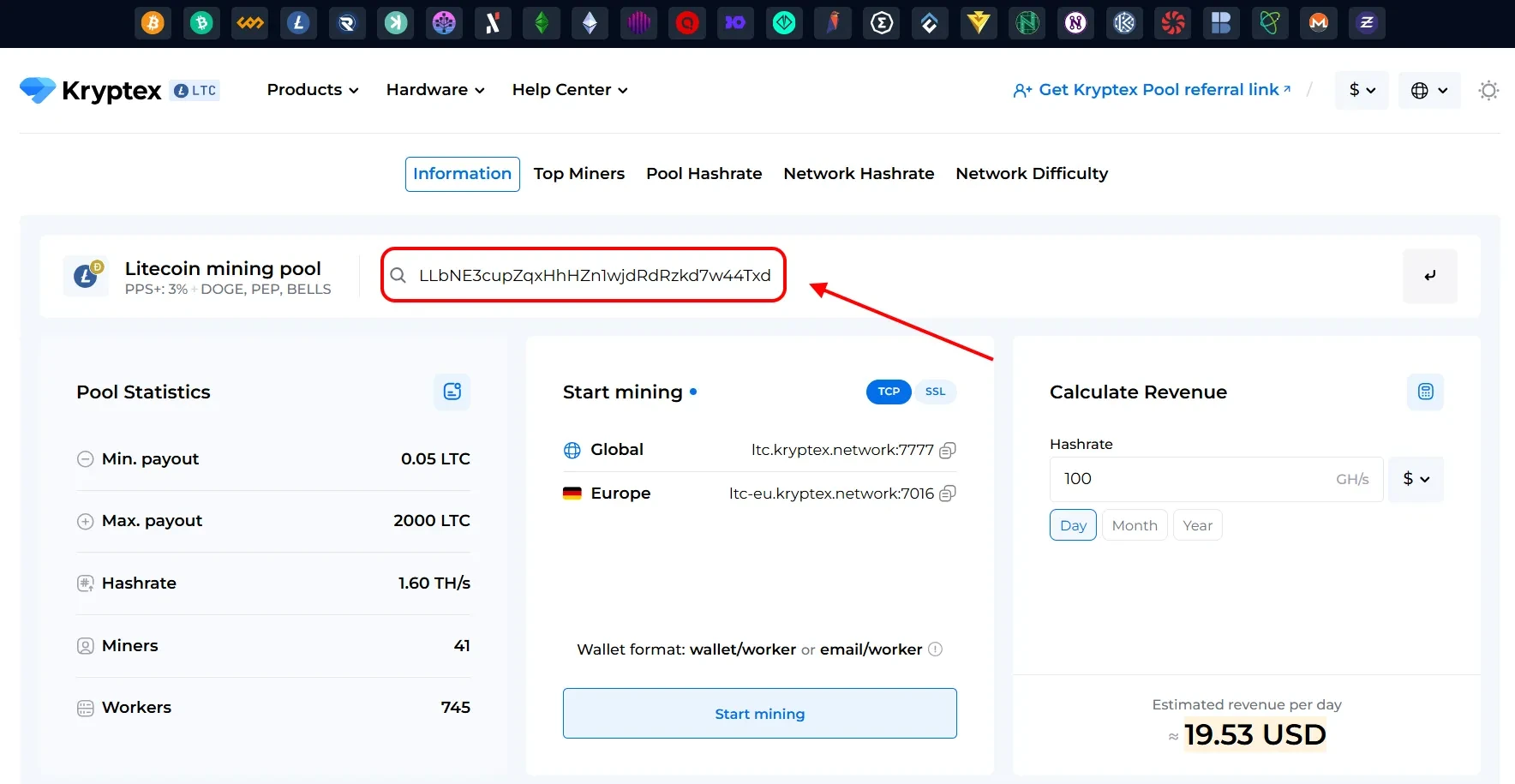Click the Start mining button
This screenshot has width=1515, height=784.
[x=759, y=713]
